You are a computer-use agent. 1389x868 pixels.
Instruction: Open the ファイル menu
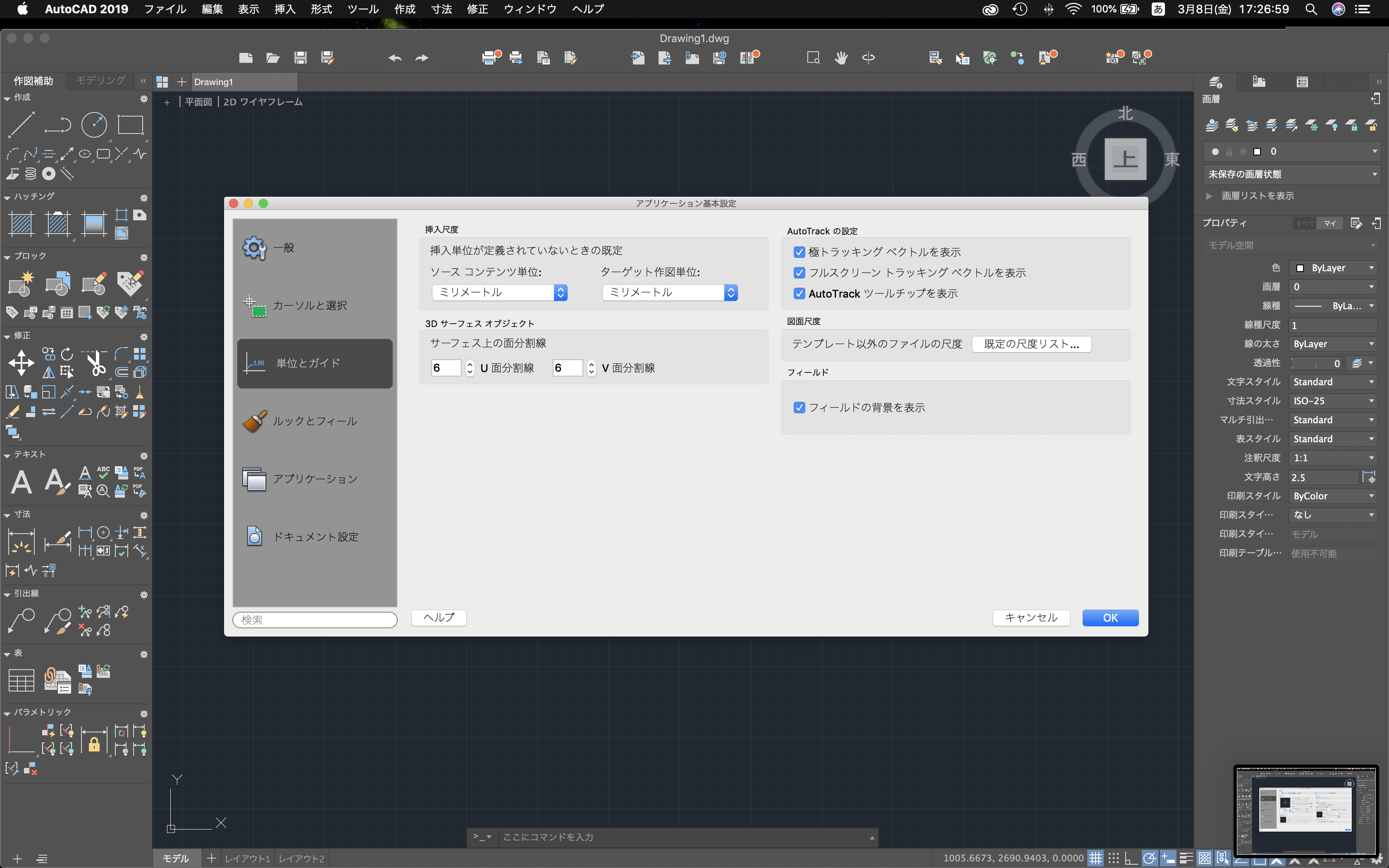point(165,9)
